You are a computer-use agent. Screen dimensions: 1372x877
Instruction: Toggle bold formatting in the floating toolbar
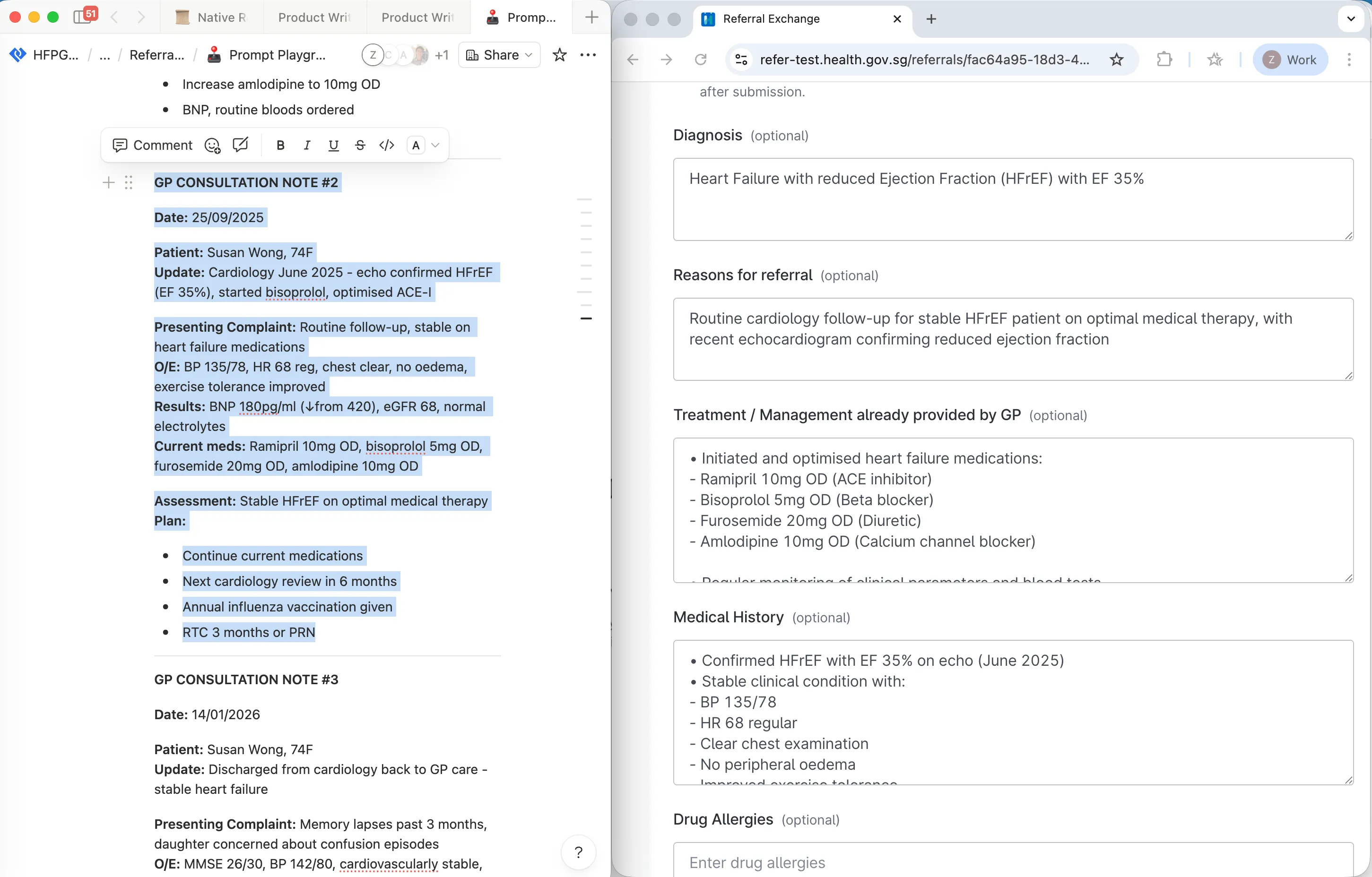click(280, 145)
